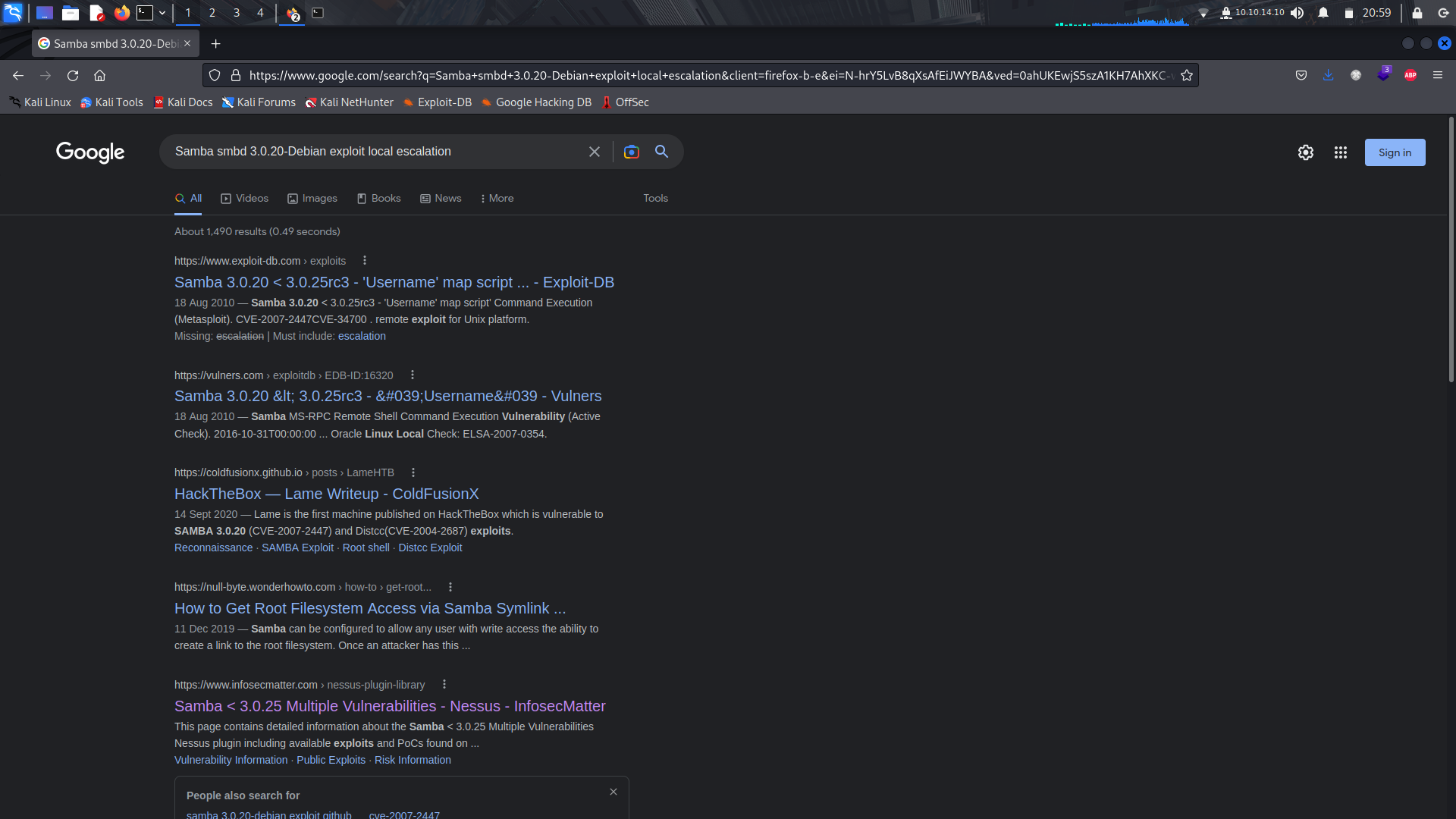Open options menu for vulners.com result
This screenshot has height=819, width=1456.
413,375
